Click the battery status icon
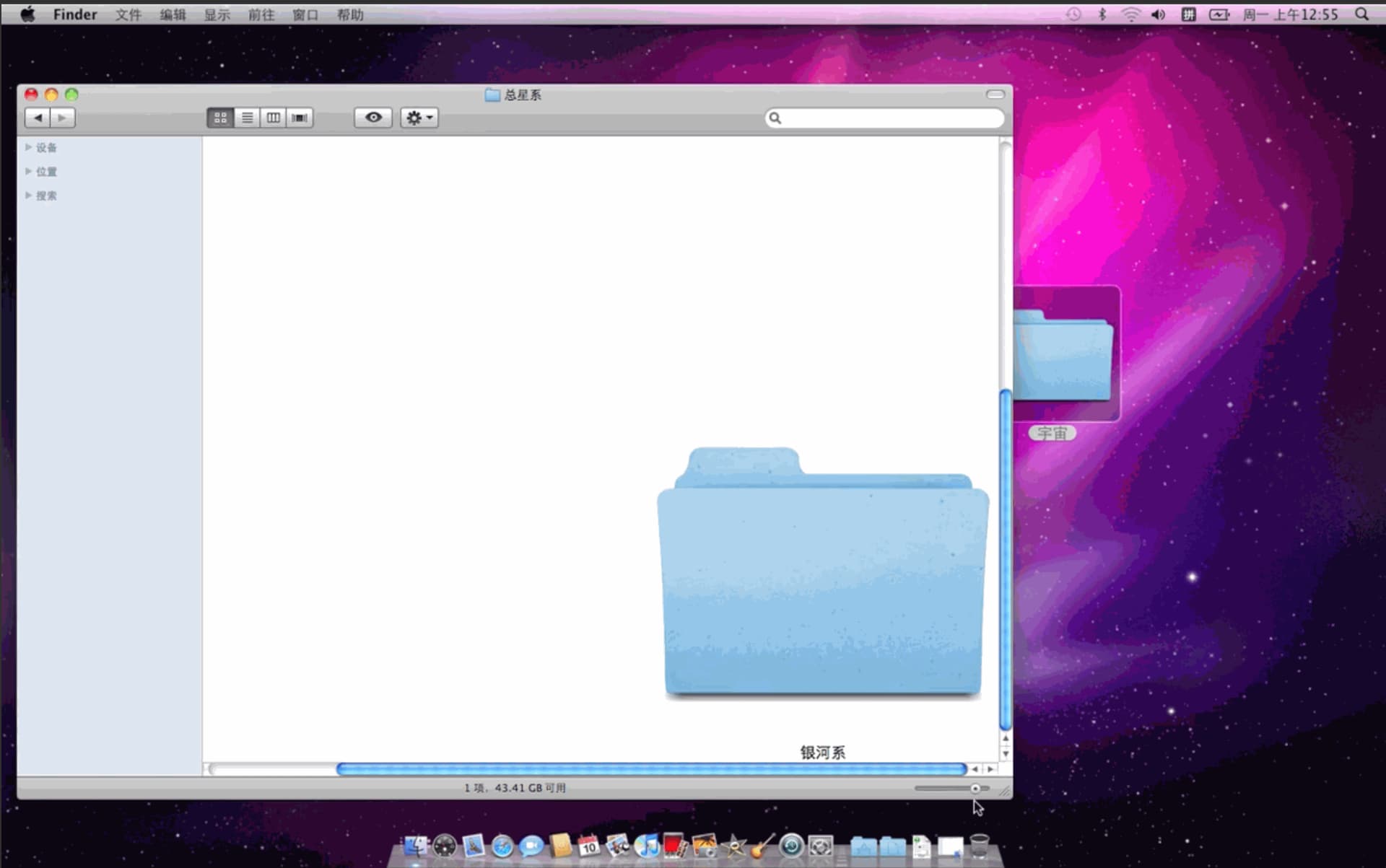Screen dimensions: 1386x868 [1219, 14]
